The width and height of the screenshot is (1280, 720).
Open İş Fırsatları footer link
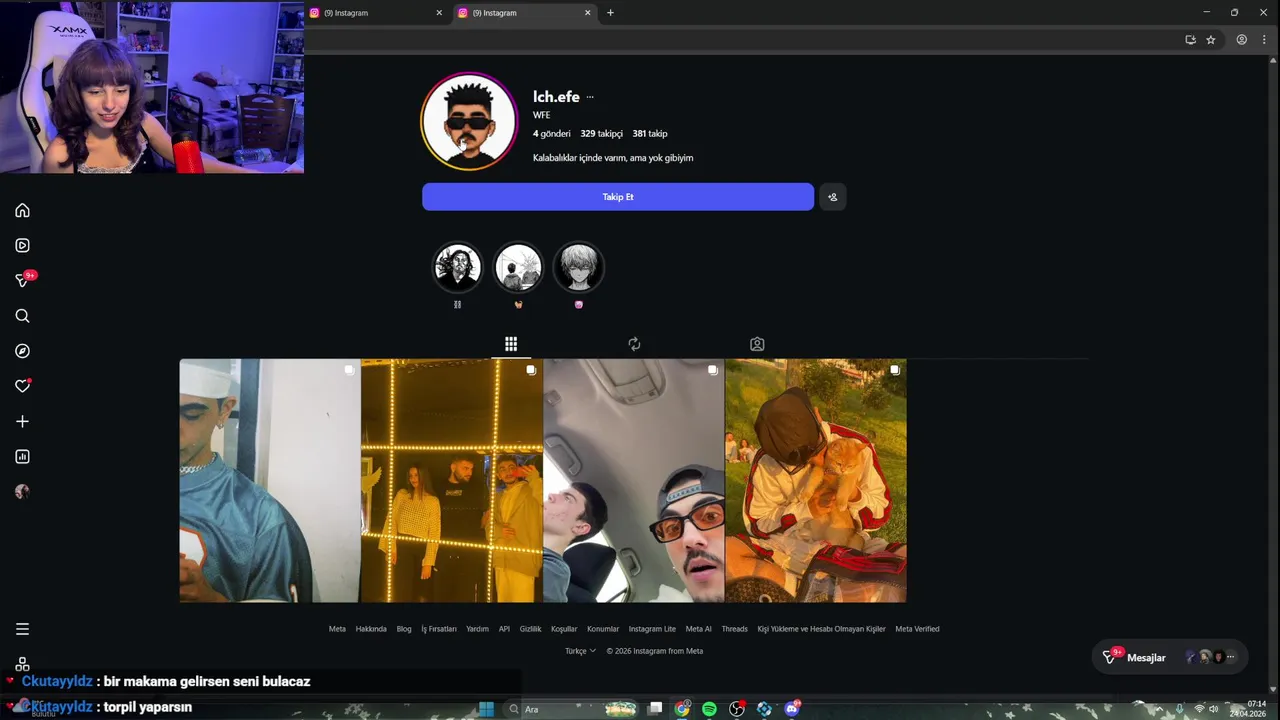click(x=439, y=629)
